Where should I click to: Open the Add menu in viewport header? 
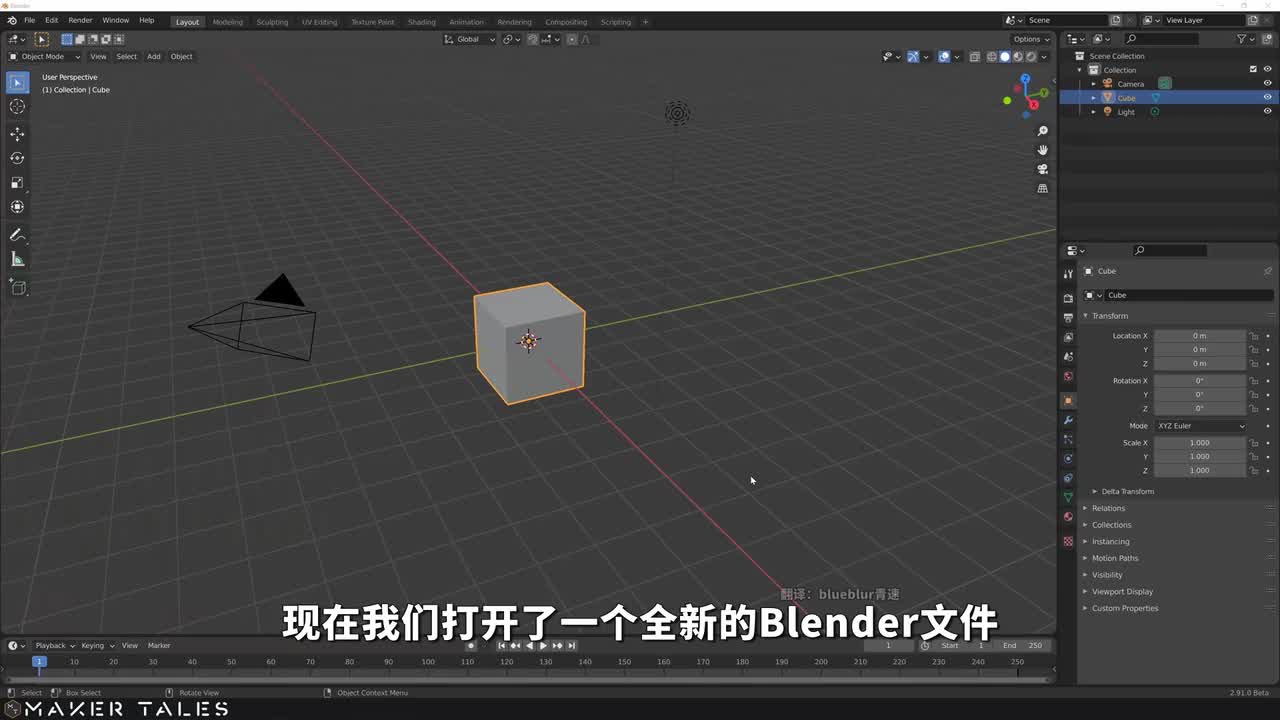pyautogui.click(x=153, y=57)
